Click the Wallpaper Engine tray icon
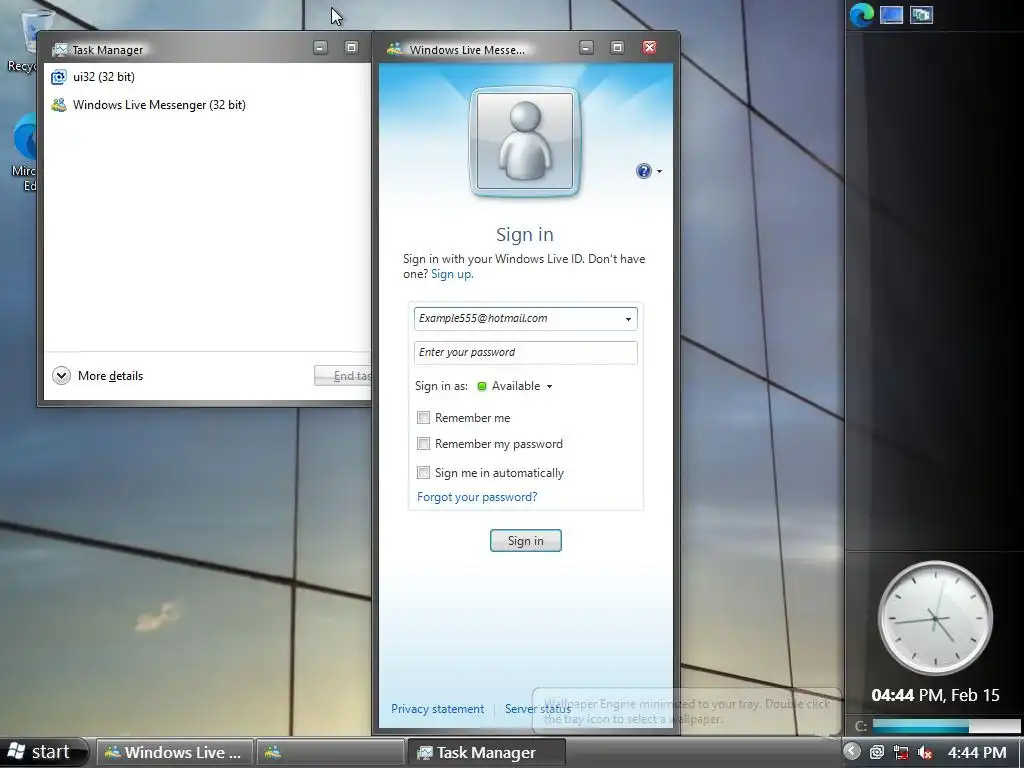 tap(877, 752)
